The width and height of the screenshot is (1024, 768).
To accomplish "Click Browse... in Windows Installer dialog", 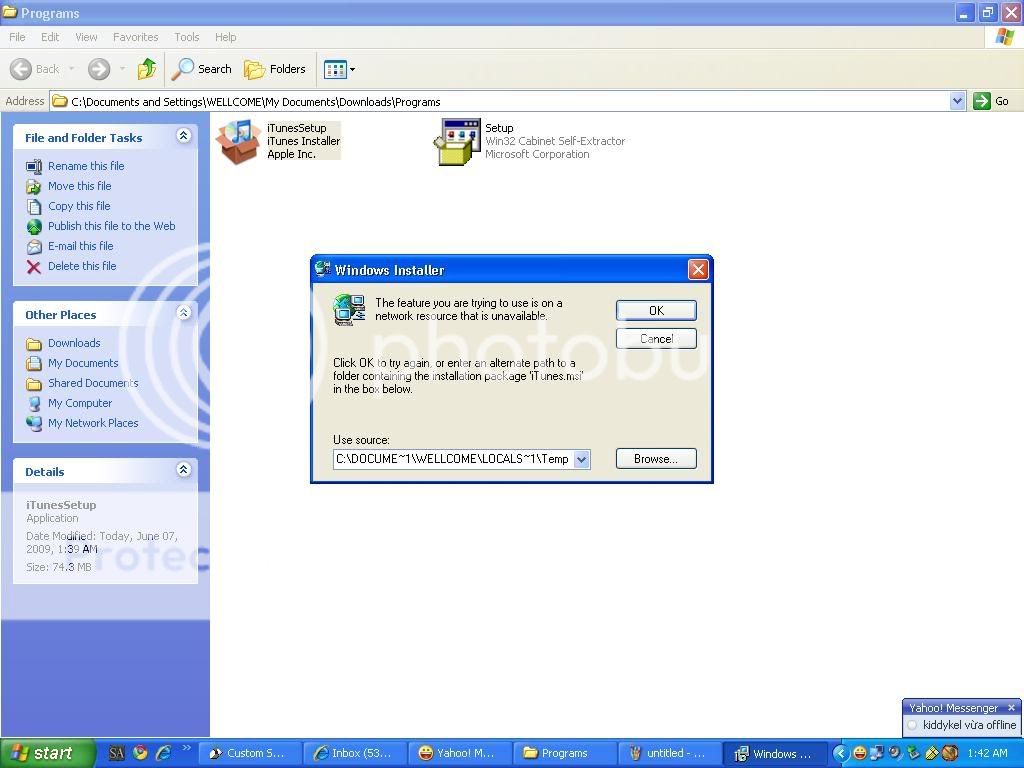I will [x=656, y=459].
